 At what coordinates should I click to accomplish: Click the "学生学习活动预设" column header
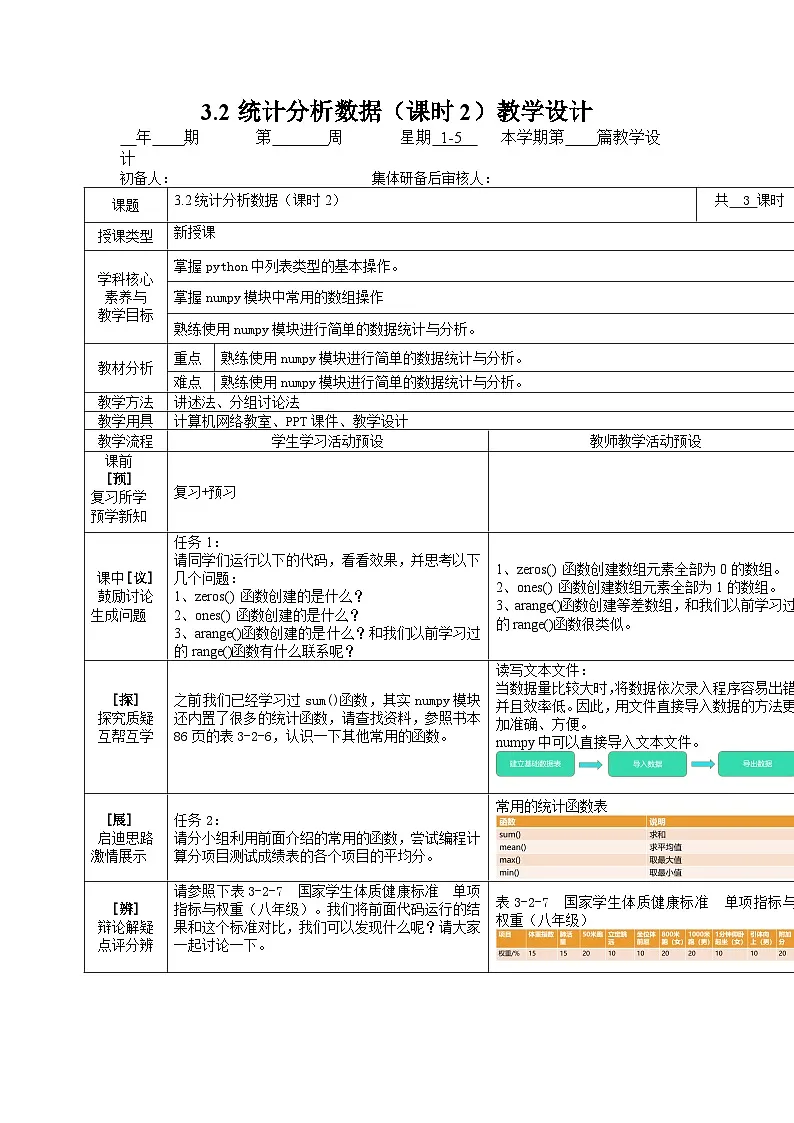pyautogui.click(x=327, y=441)
